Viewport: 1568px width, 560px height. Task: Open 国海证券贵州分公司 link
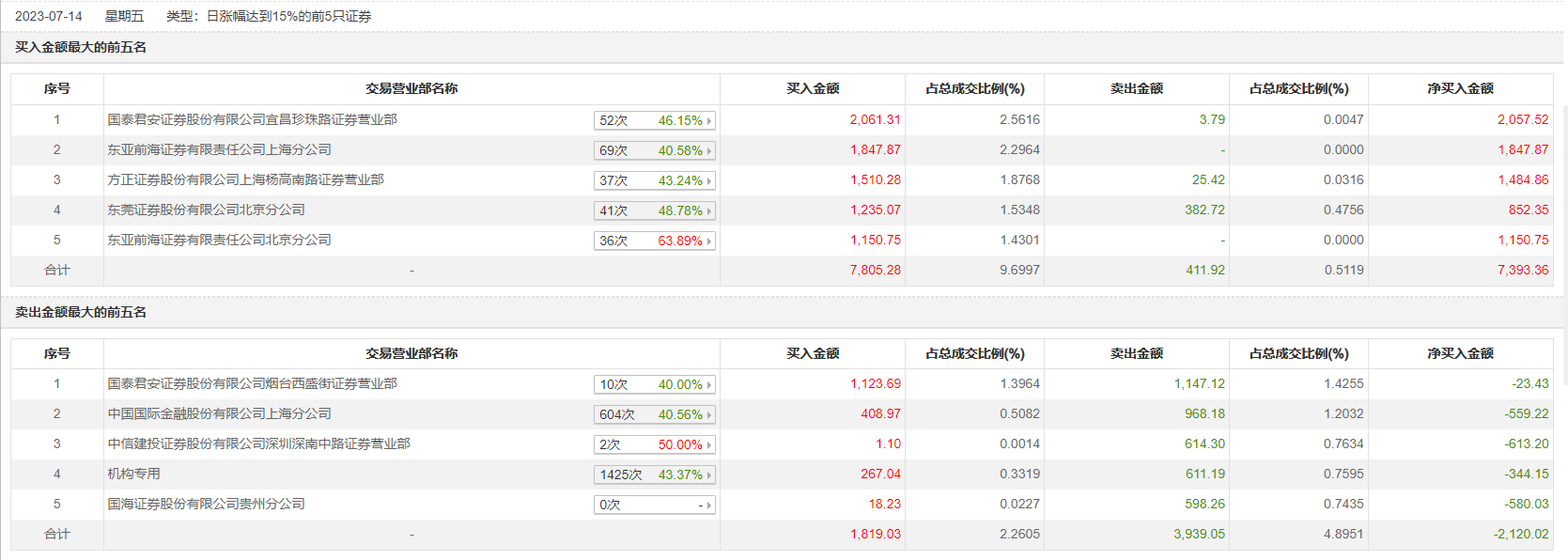[206, 504]
